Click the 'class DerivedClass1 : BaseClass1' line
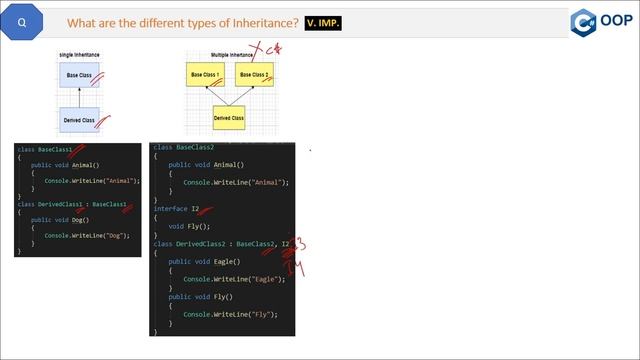Image resolution: width=640 pixels, height=360 pixels. [x=72, y=204]
